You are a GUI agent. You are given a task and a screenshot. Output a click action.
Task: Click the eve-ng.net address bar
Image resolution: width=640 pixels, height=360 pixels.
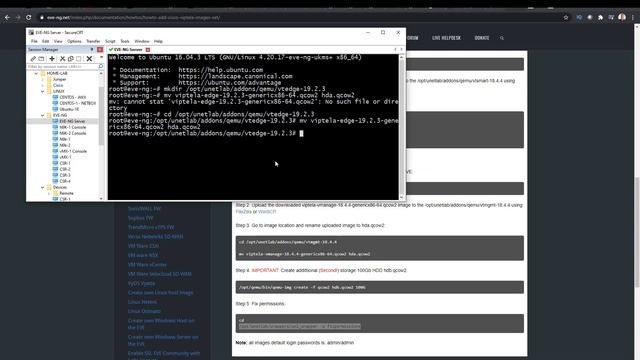tap(302, 18)
